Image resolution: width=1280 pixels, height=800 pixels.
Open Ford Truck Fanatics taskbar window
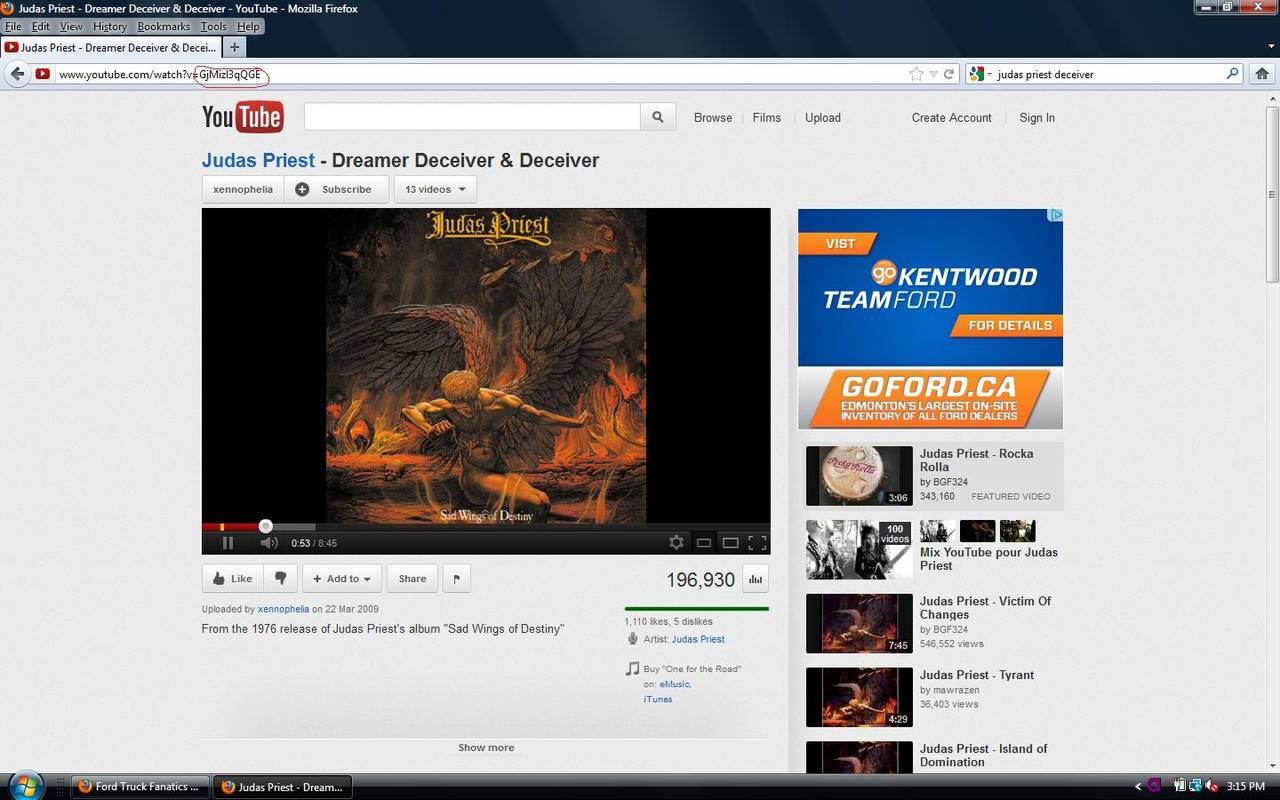(139, 787)
